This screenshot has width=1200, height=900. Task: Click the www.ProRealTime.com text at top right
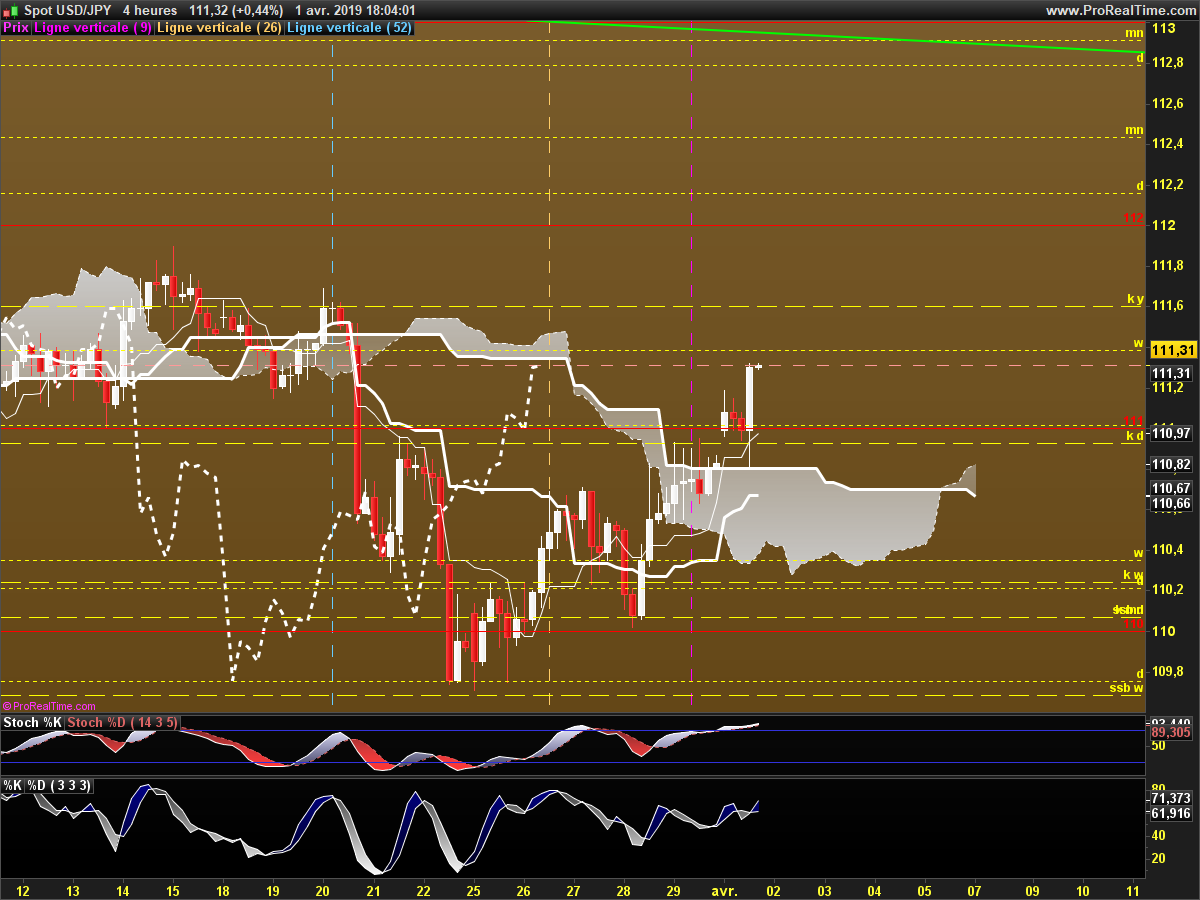(x=1121, y=10)
